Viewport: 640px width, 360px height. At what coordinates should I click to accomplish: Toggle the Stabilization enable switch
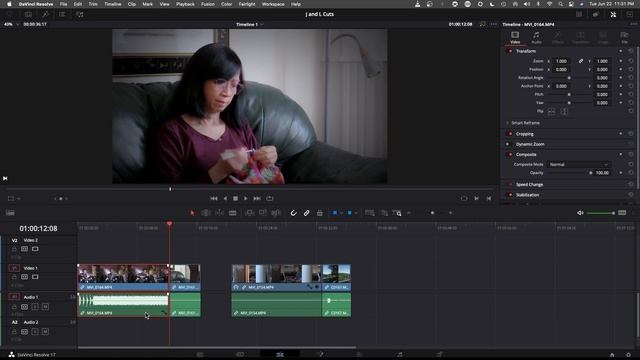[510, 195]
